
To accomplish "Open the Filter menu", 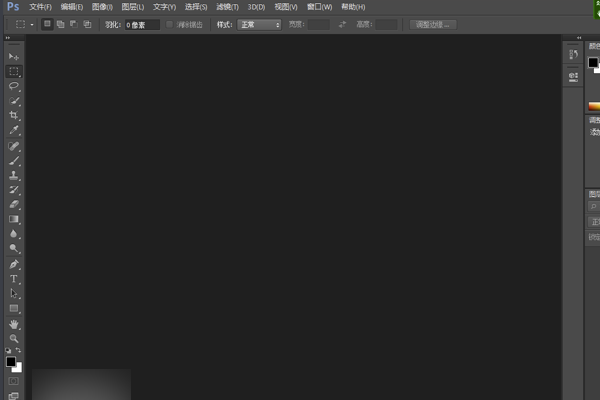I will coord(227,7).
